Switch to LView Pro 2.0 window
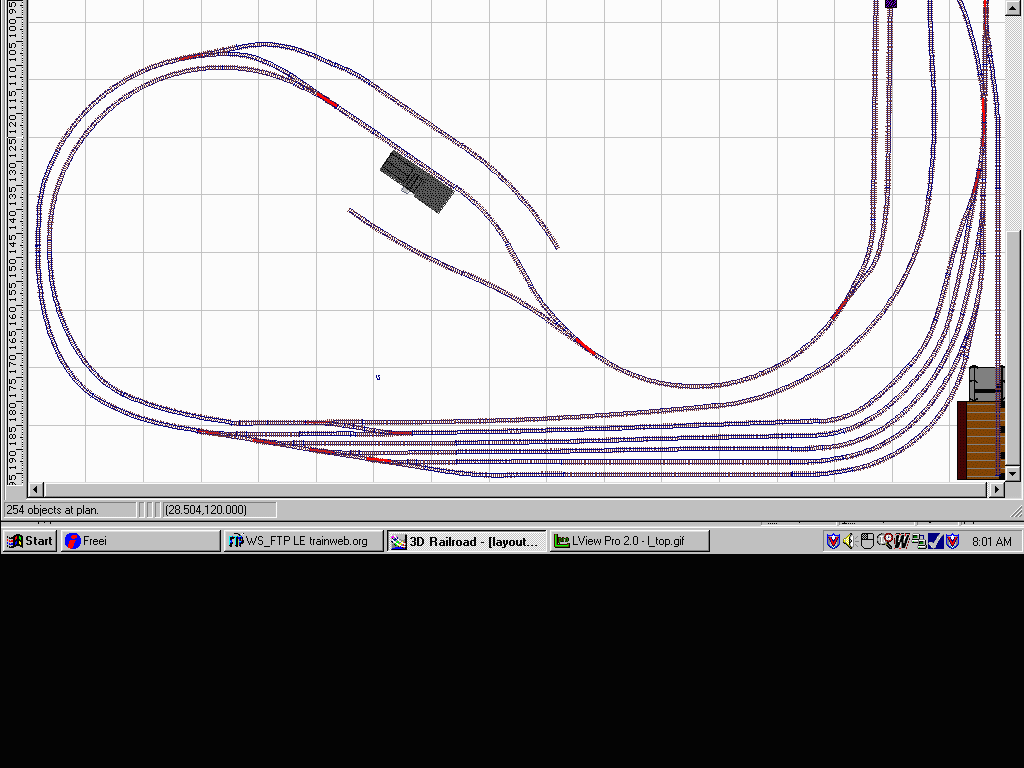Screen dimensions: 1024x768 (630, 541)
